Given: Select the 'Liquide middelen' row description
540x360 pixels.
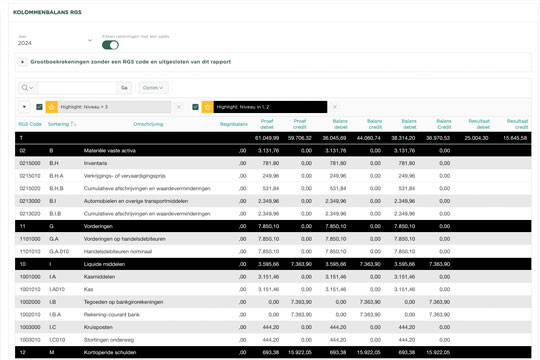Looking at the screenshot, I should pyautogui.click(x=104, y=264).
